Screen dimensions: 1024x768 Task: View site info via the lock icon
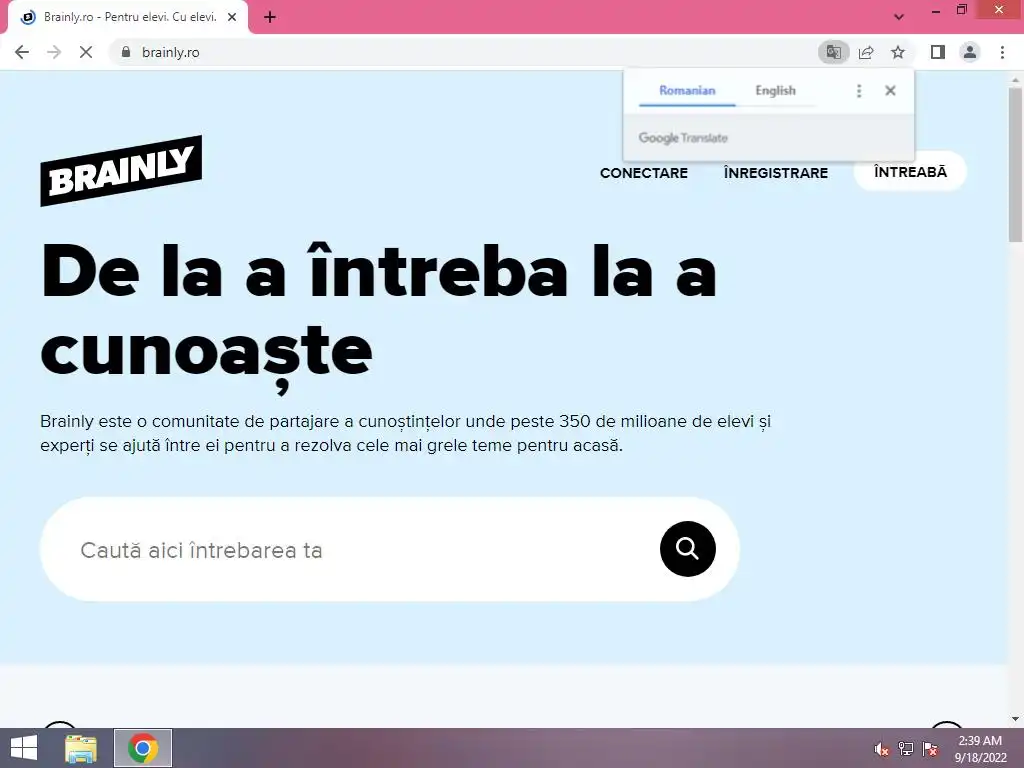pos(126,52)
